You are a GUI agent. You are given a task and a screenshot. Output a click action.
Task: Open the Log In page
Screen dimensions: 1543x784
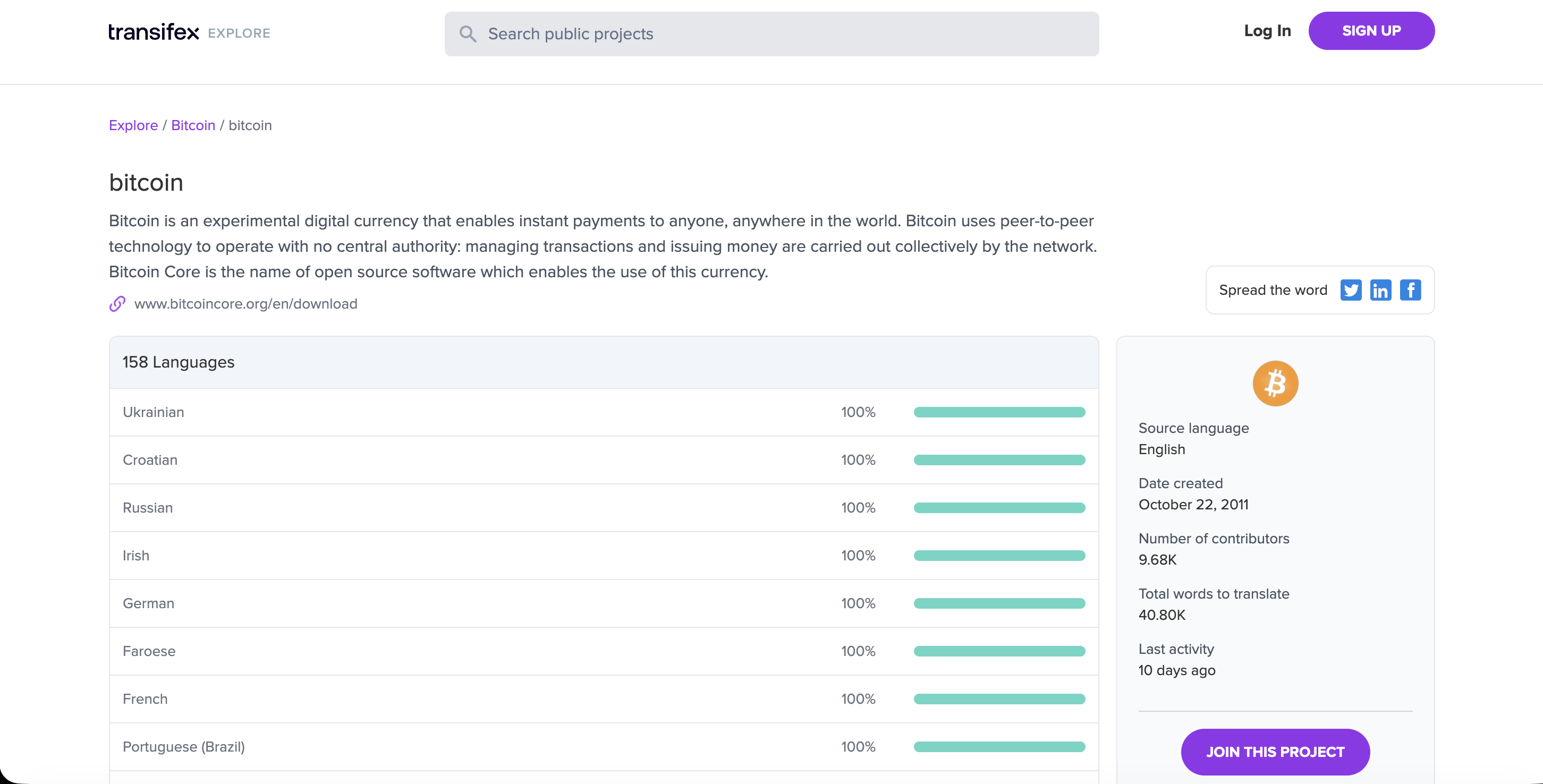coord(1267,31)
